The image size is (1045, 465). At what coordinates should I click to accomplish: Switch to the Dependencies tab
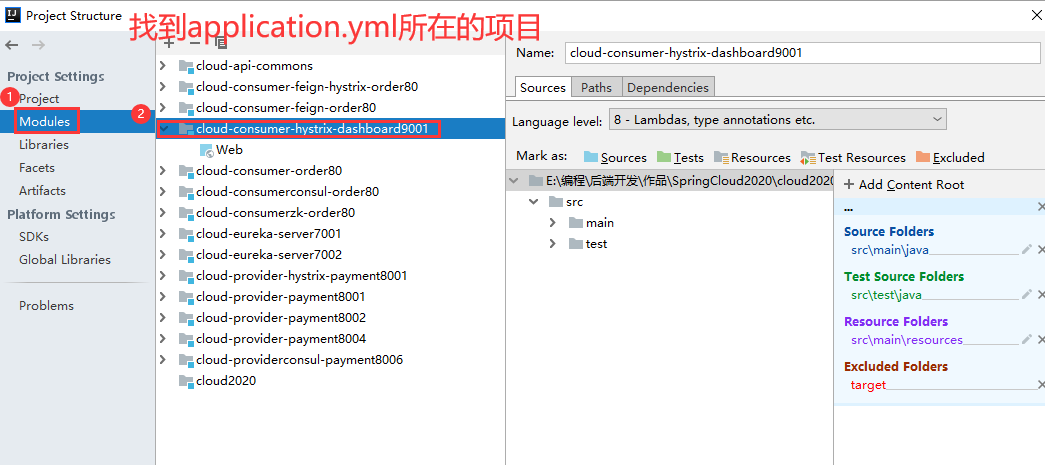tap(668, 87)
